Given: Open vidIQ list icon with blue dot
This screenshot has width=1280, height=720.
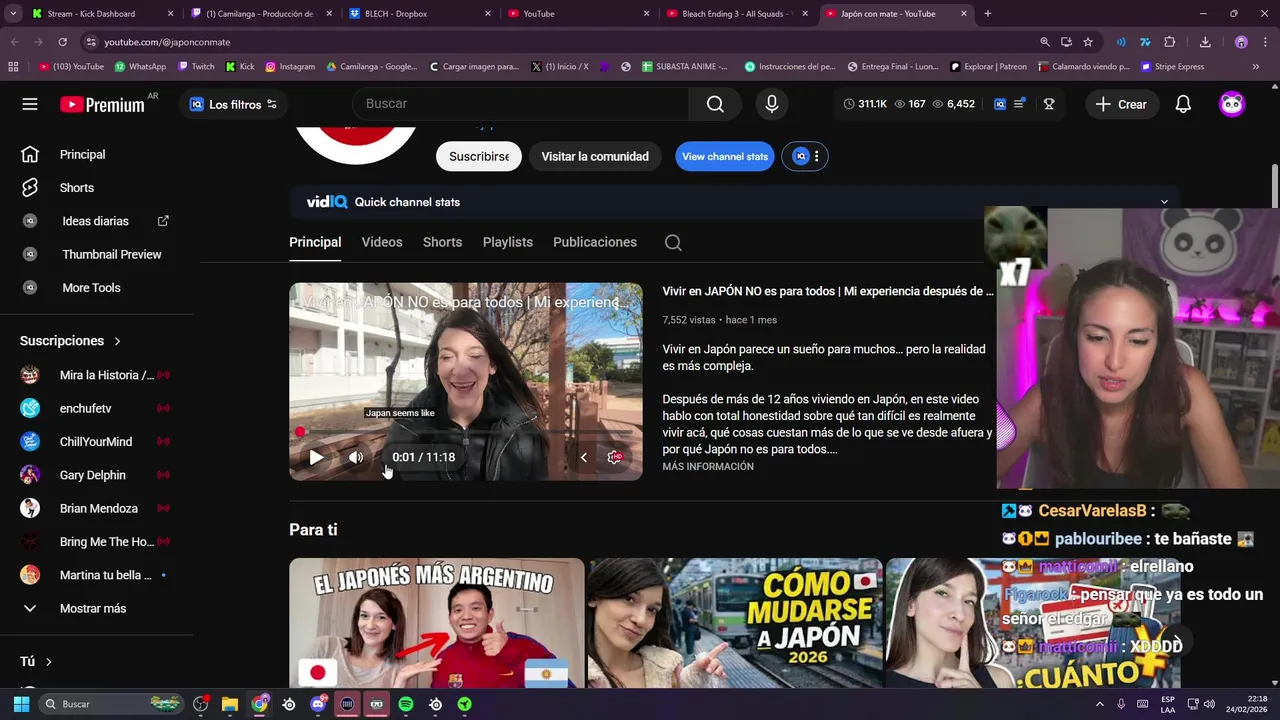Looking at the screenshot, I should tap(1019, 104).
